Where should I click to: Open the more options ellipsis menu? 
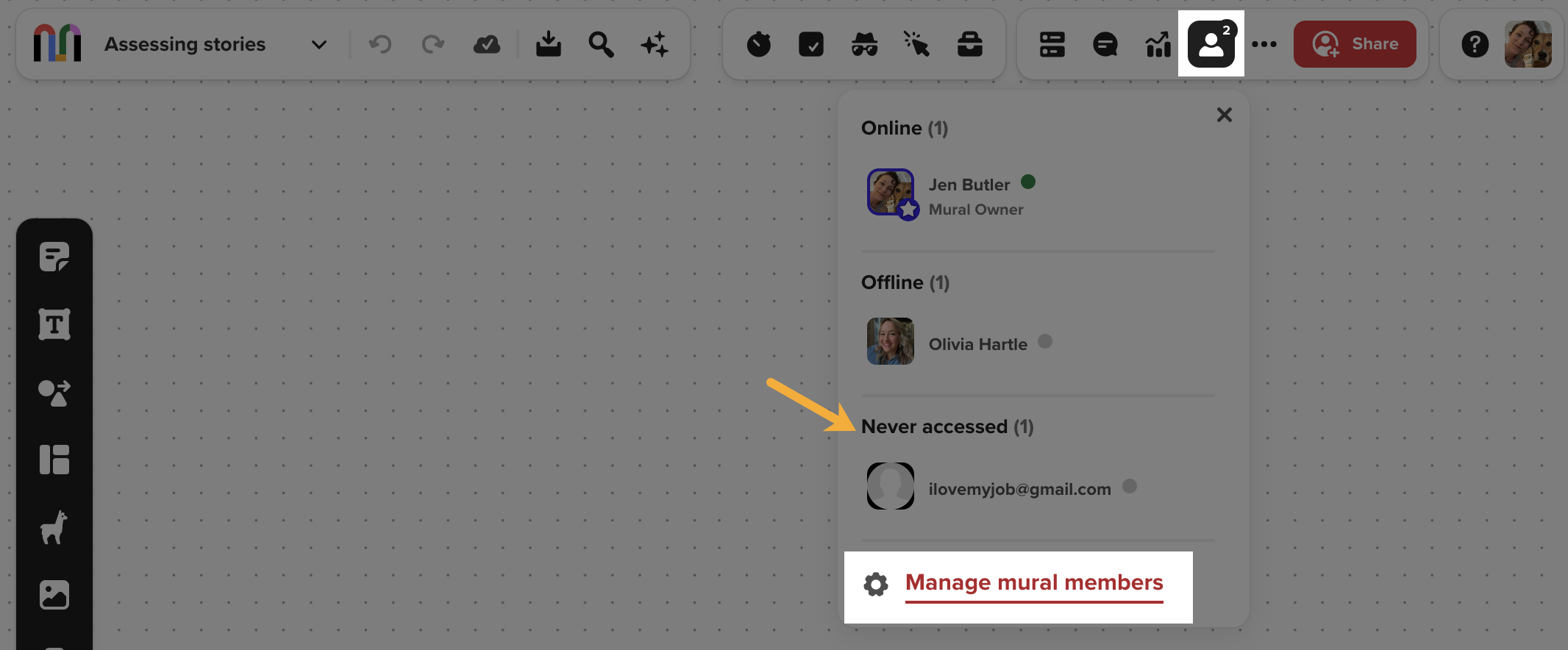click(1264, 44)
